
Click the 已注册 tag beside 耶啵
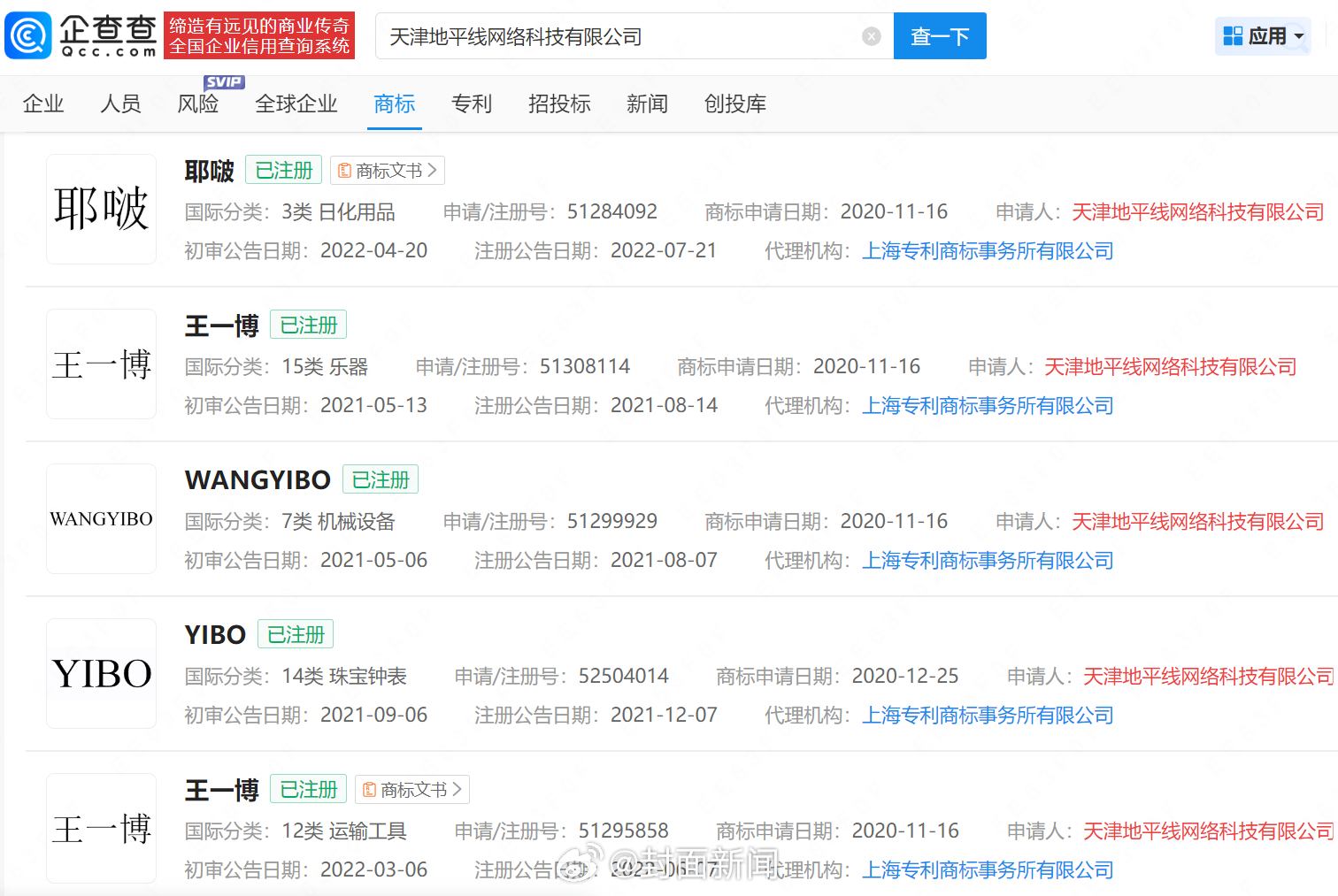coord(284,171)
